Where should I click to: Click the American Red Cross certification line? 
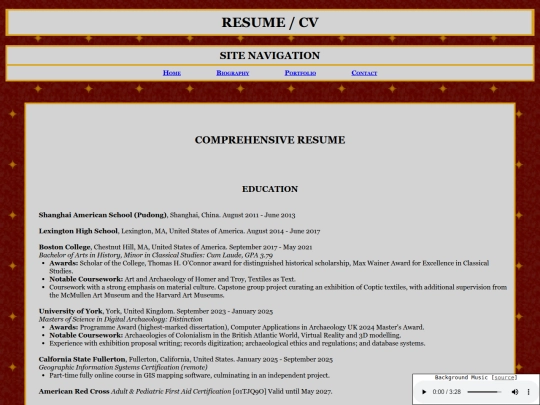point(185,392)
